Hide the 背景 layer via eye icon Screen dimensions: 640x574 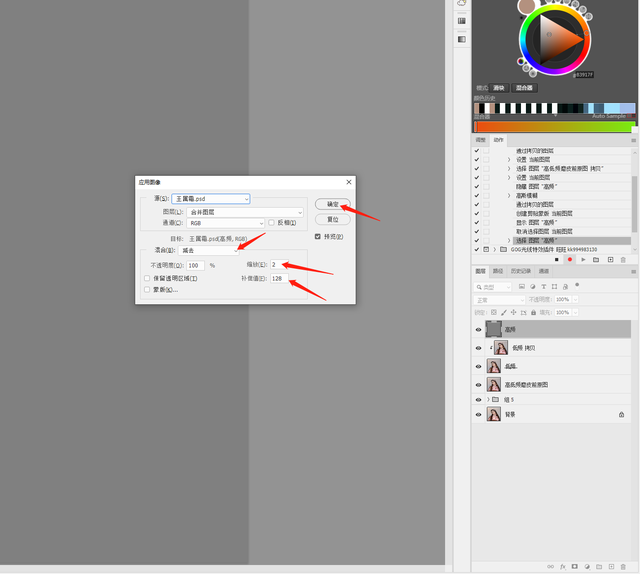pos(478,414)
